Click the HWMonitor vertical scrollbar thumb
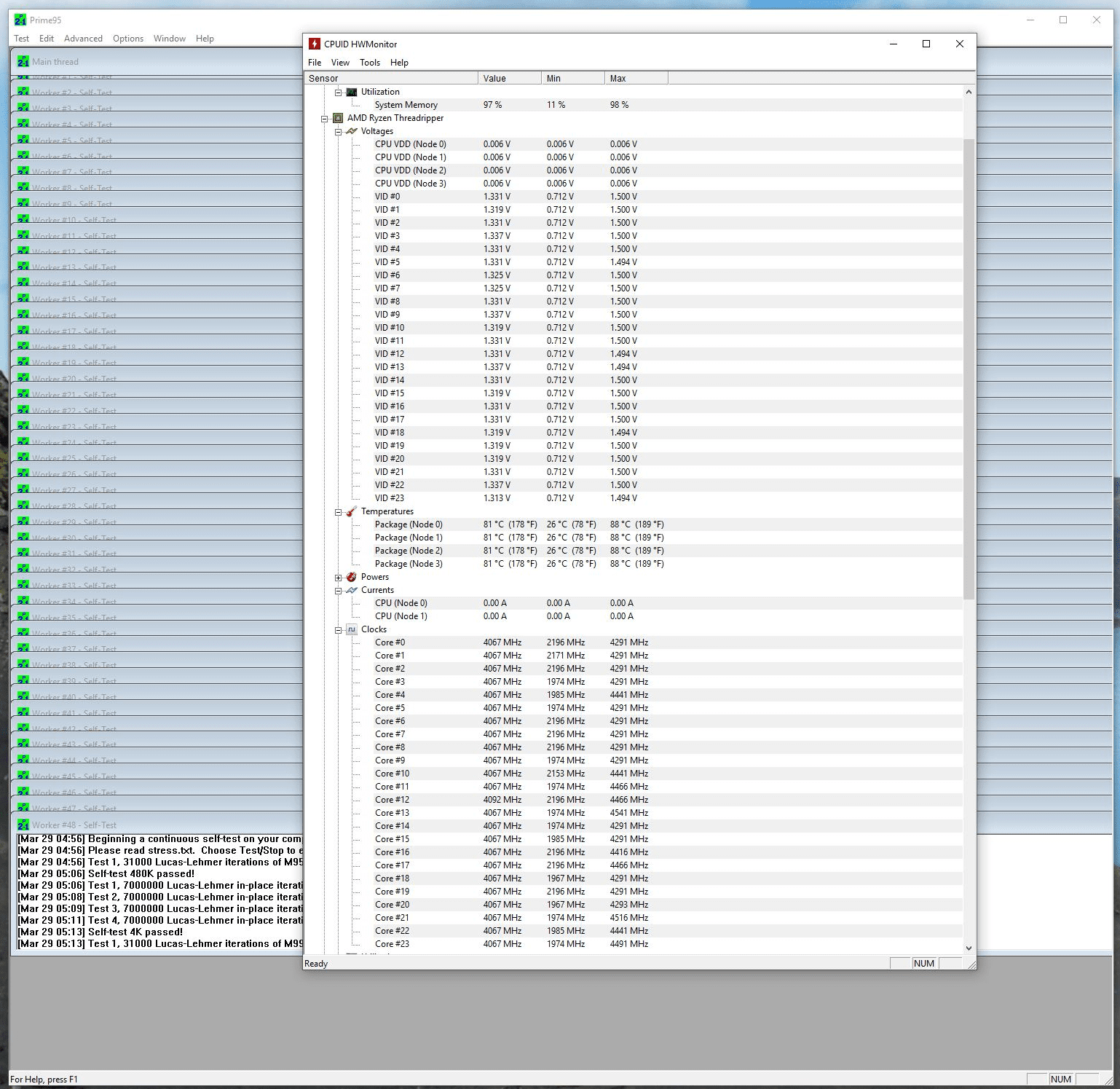1120x1089 pixels. [x=969, y=369]
